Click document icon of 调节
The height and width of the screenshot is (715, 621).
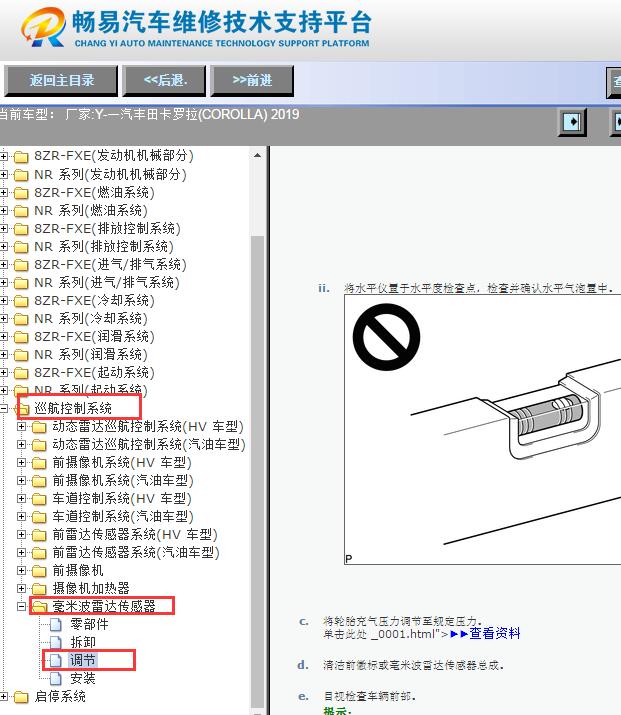[x=56, y=660]
